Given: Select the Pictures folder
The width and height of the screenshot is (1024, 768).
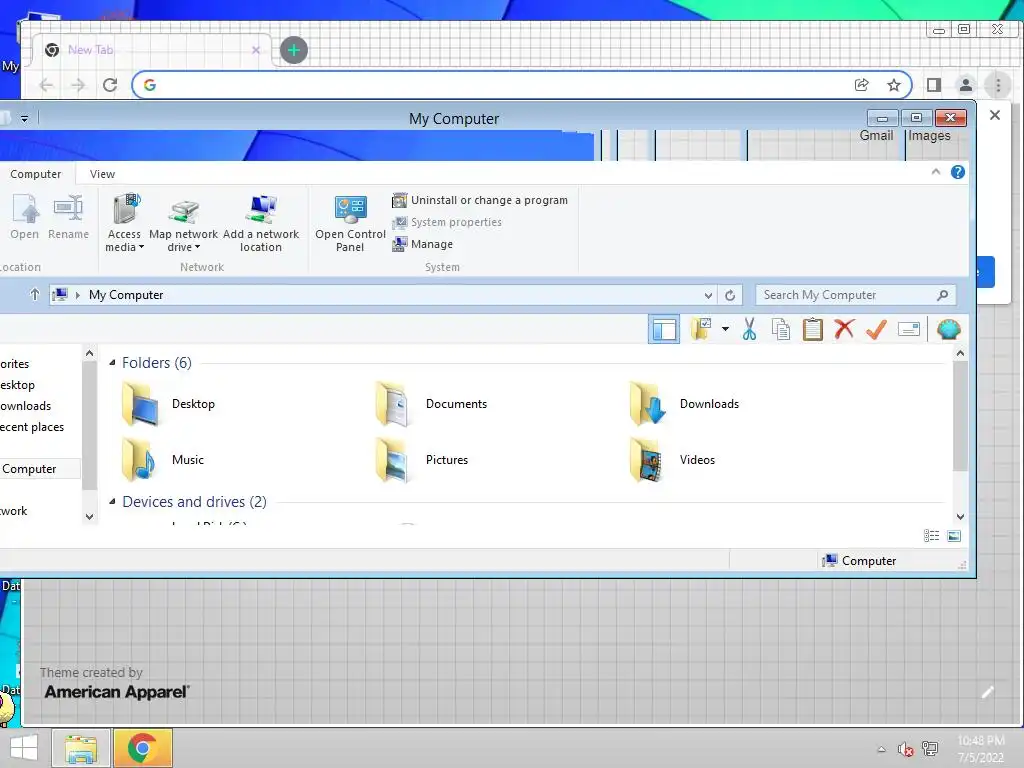Looking at the screenshot, I should click(422, 460).
